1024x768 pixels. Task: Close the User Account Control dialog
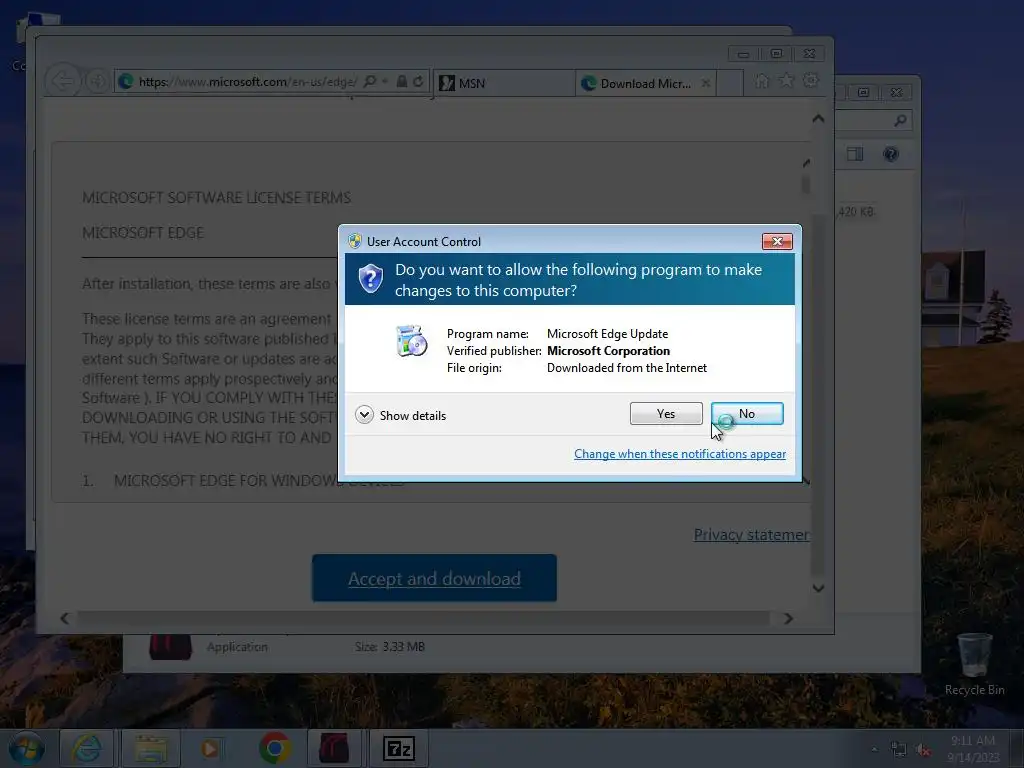pyautogui.click(x=777, y=241)
